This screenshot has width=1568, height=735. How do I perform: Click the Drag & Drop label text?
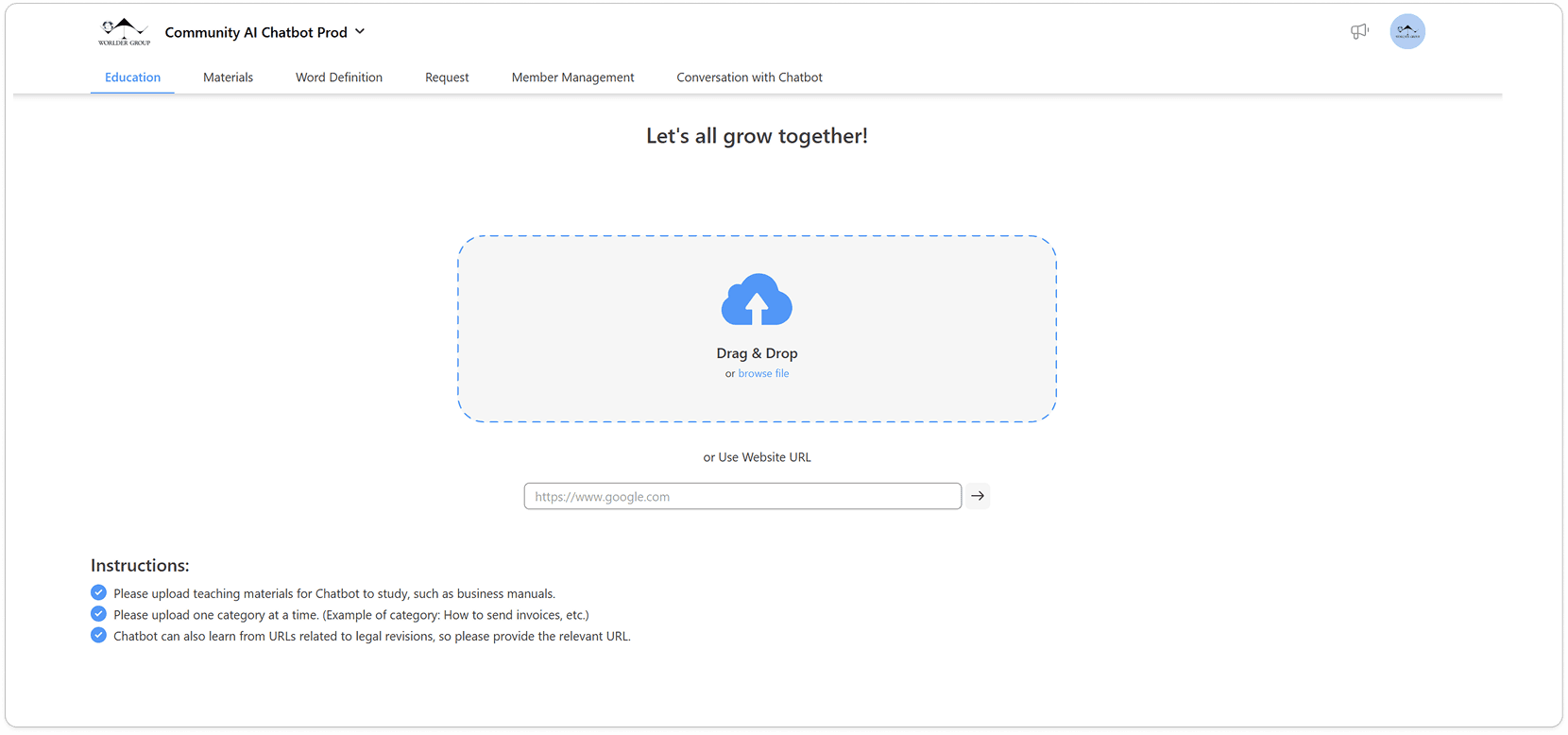tap(757, 353)
